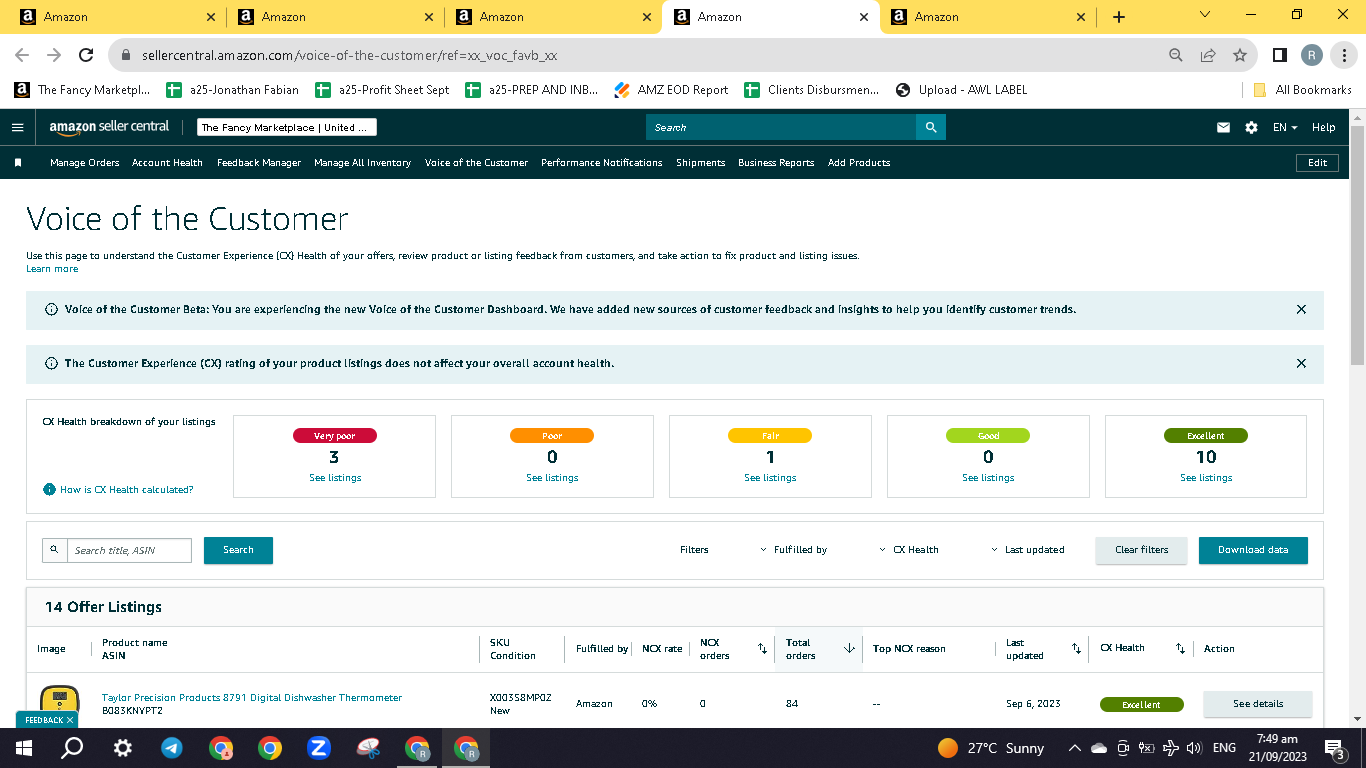Image resolution: width=1366 pixels, height=768 pixels.
Task: Click the zoom magnifier icon in address bar
Action: coord(1176,55)
